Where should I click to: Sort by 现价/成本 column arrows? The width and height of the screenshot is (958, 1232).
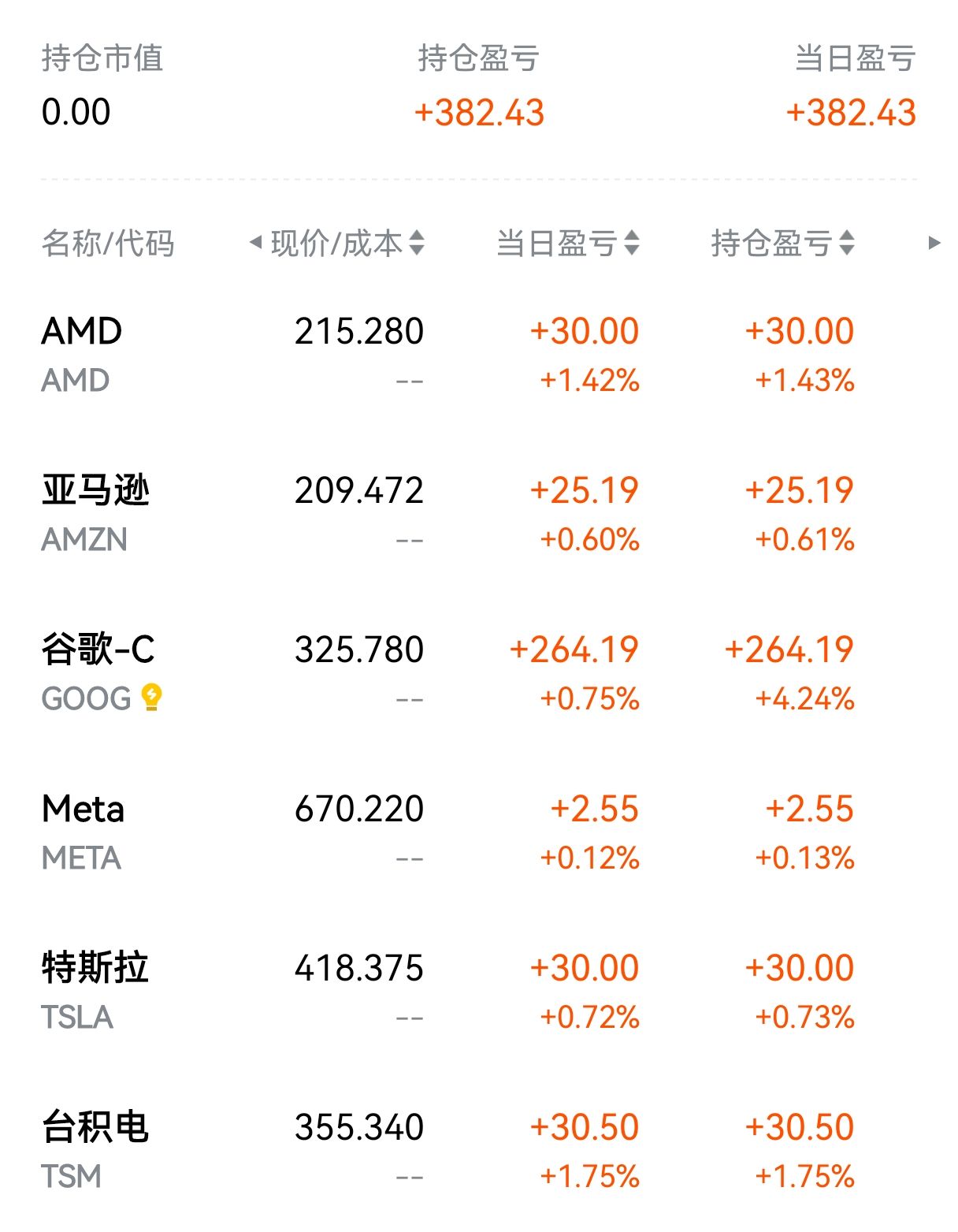tap(417, 243)
